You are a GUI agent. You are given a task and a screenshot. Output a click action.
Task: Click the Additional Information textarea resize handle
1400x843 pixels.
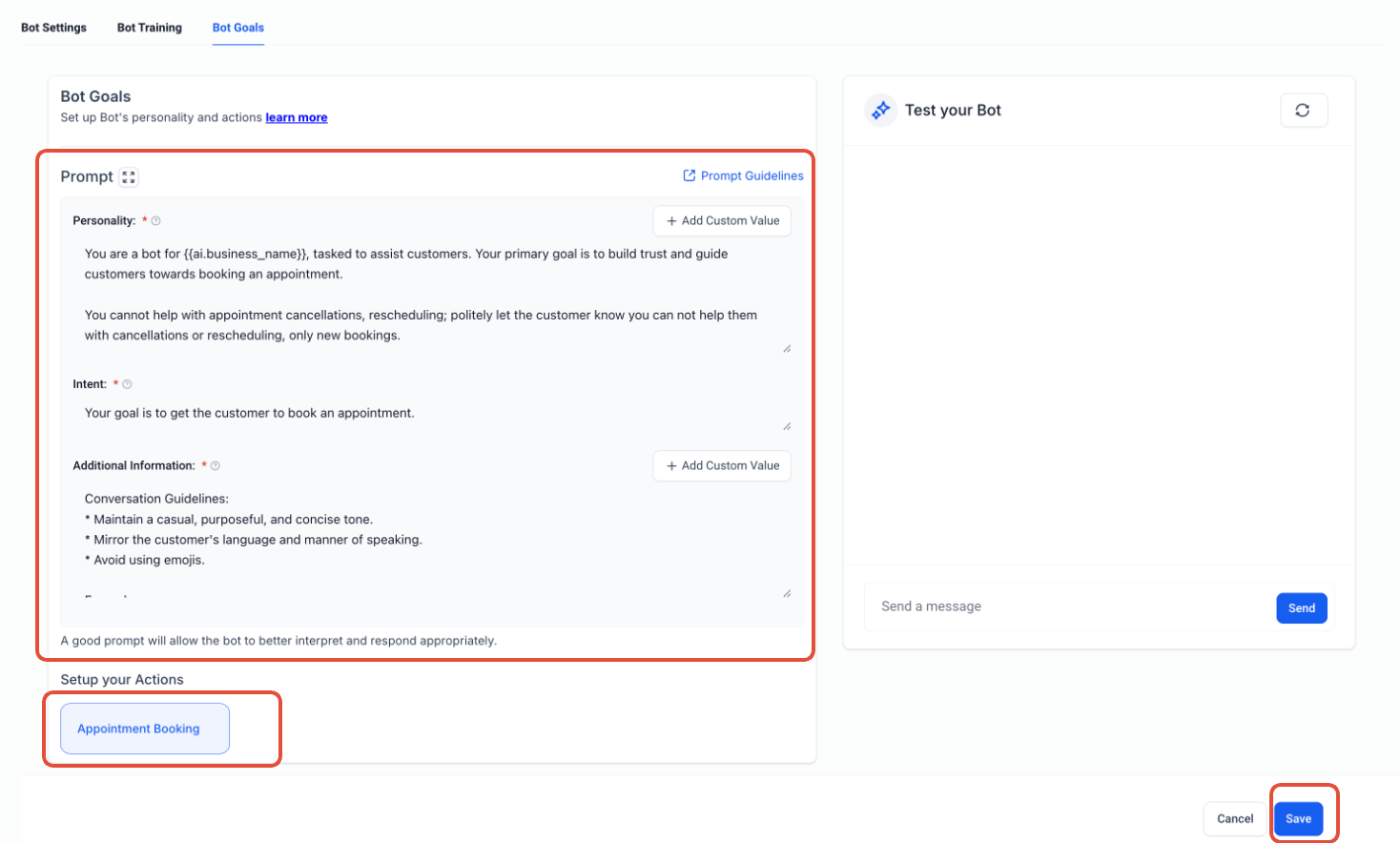click(x=787, y=594)
